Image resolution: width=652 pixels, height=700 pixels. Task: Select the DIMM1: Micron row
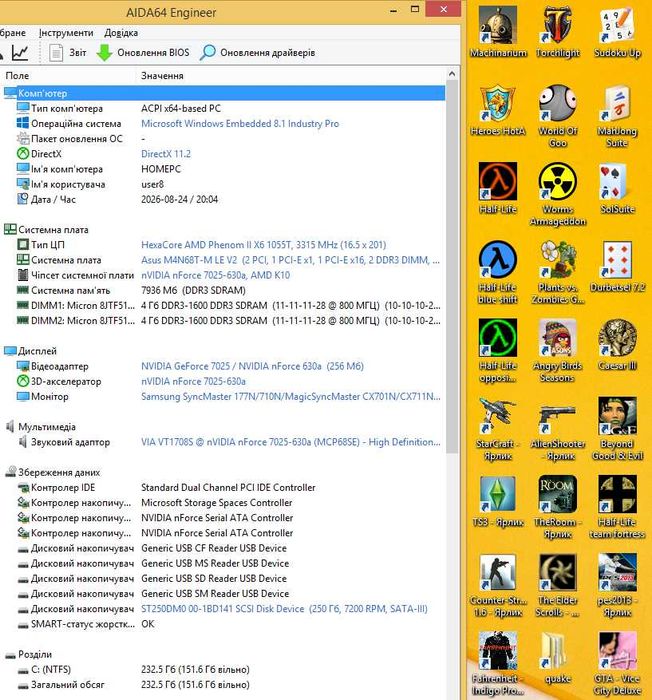223,305
